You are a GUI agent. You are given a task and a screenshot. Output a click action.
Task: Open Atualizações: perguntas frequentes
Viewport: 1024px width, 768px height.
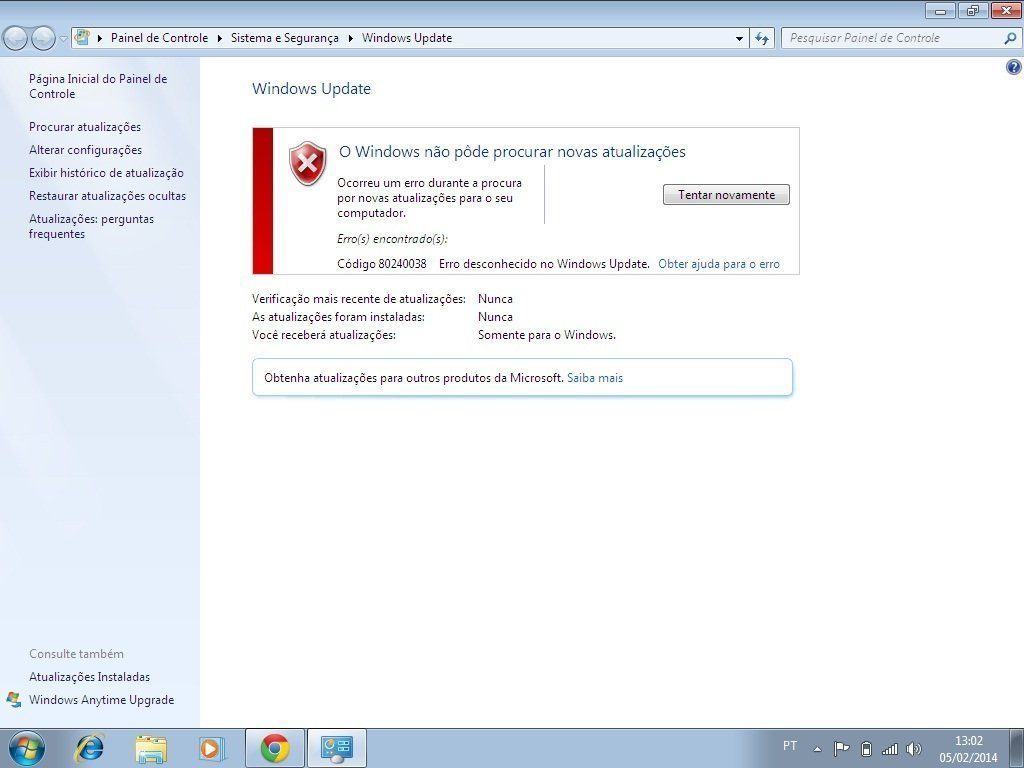(91, 226)
